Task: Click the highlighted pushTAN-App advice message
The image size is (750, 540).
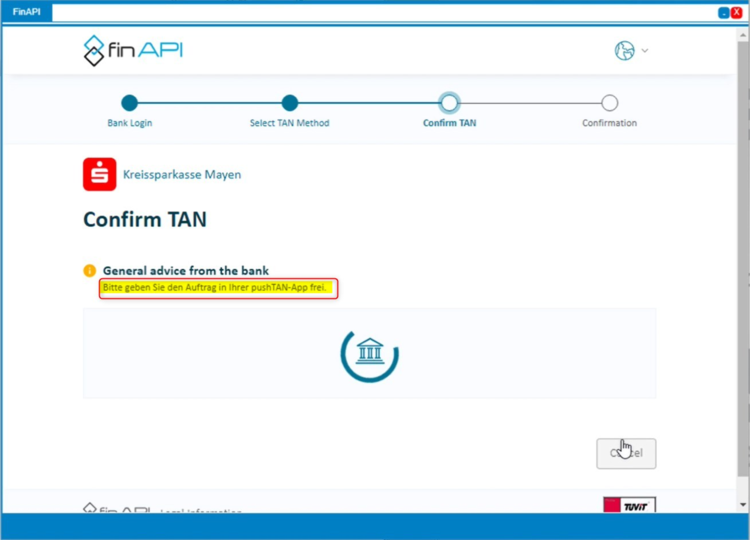Action: tap(218, 289)
